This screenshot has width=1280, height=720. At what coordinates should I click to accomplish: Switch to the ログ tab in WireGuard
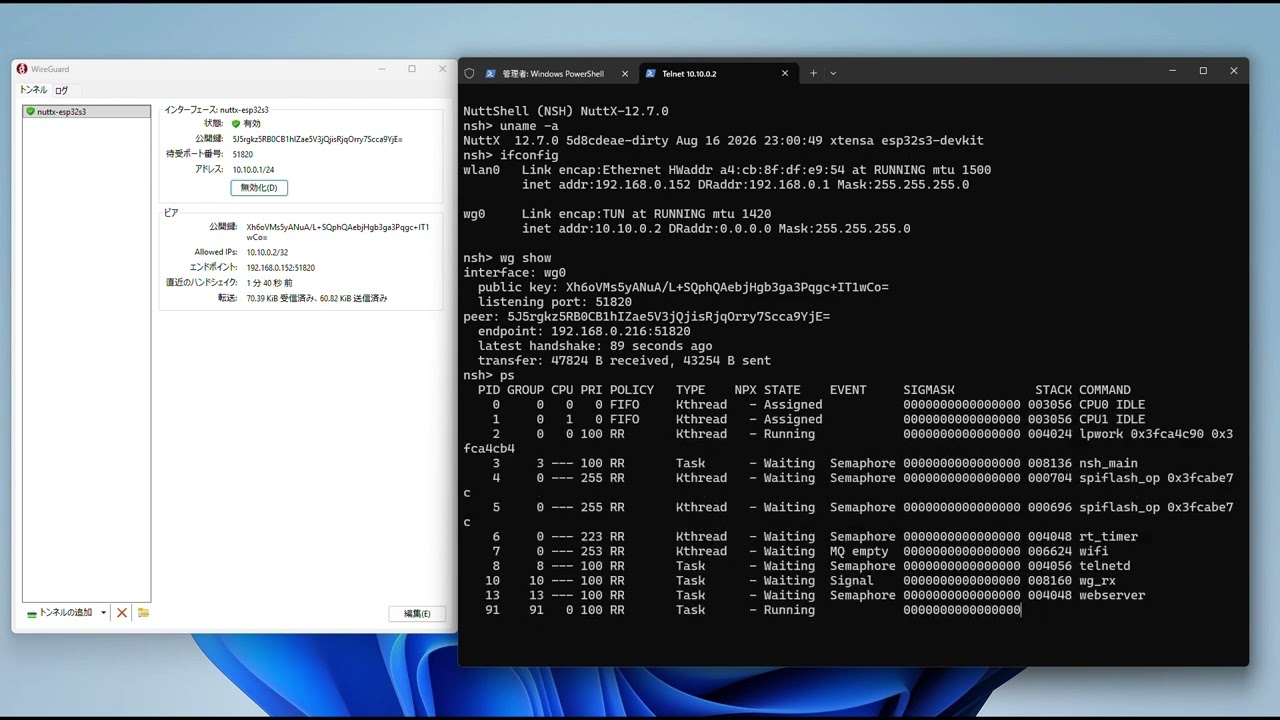coord(61,90)
